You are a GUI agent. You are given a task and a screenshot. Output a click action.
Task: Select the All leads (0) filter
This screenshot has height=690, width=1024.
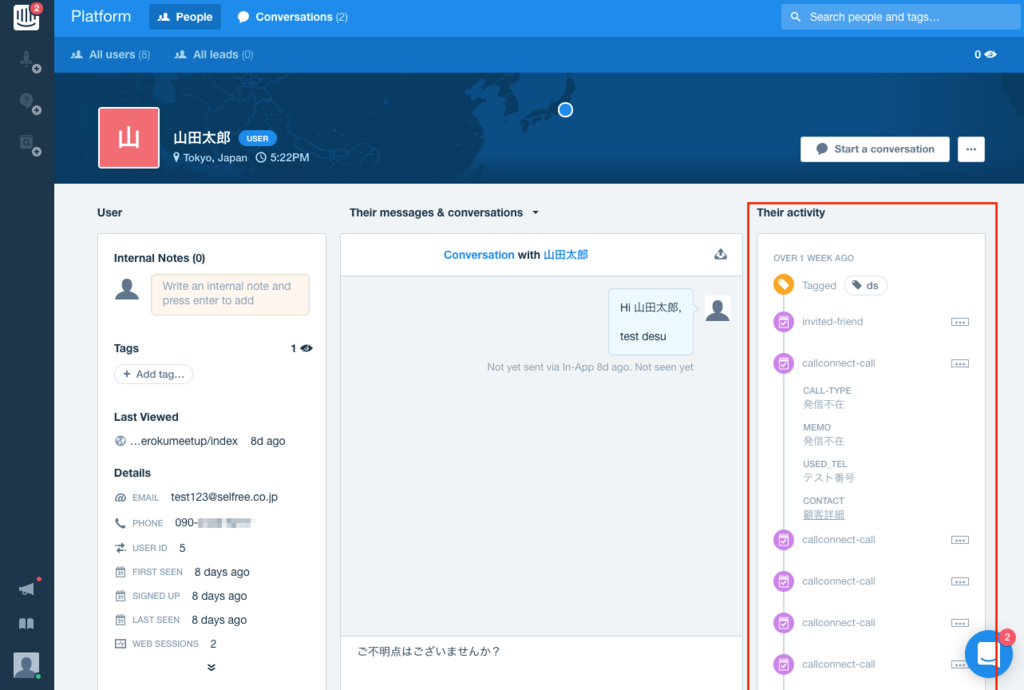[x=213, y=54]
